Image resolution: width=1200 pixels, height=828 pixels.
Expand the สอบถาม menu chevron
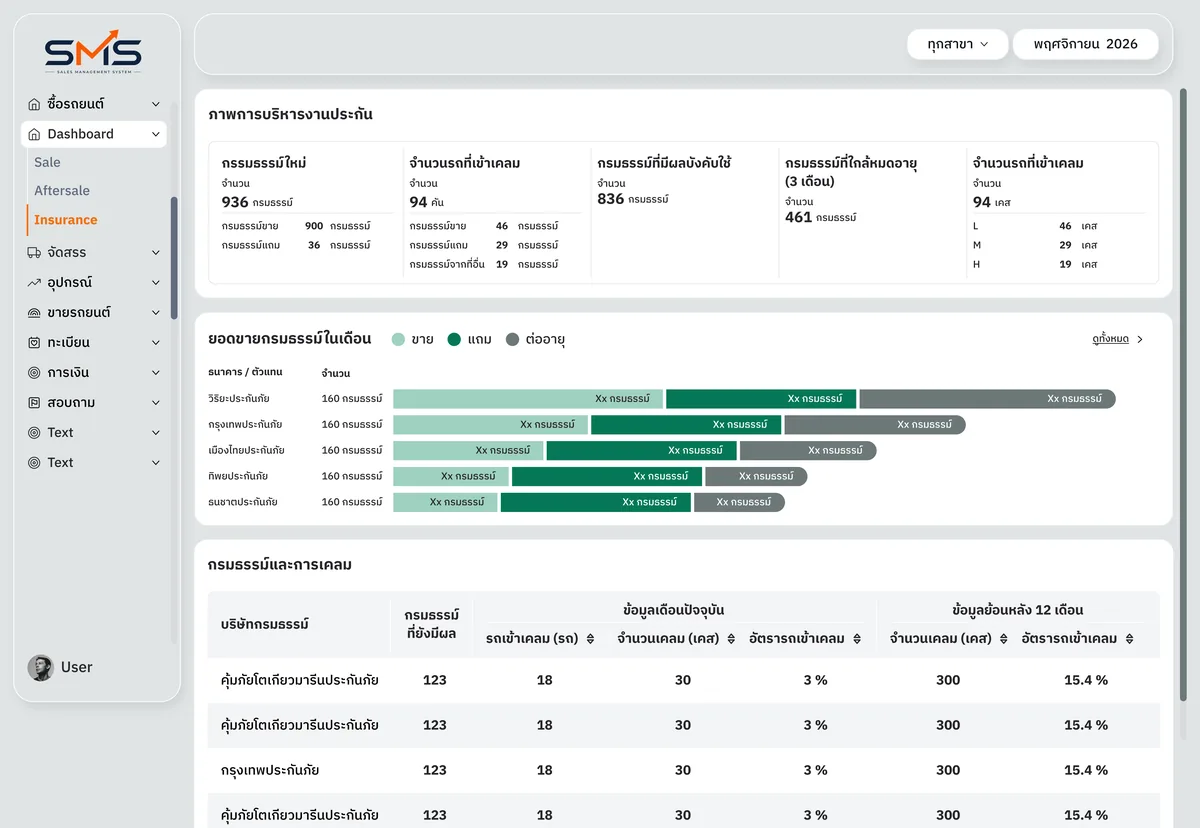click(x=155, y=403)
